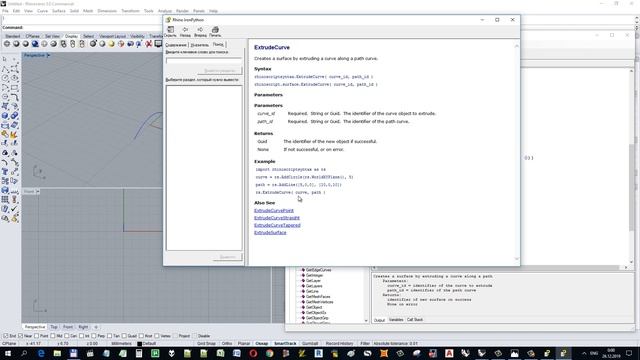Click the green H taskbar icon

(155, 353)
